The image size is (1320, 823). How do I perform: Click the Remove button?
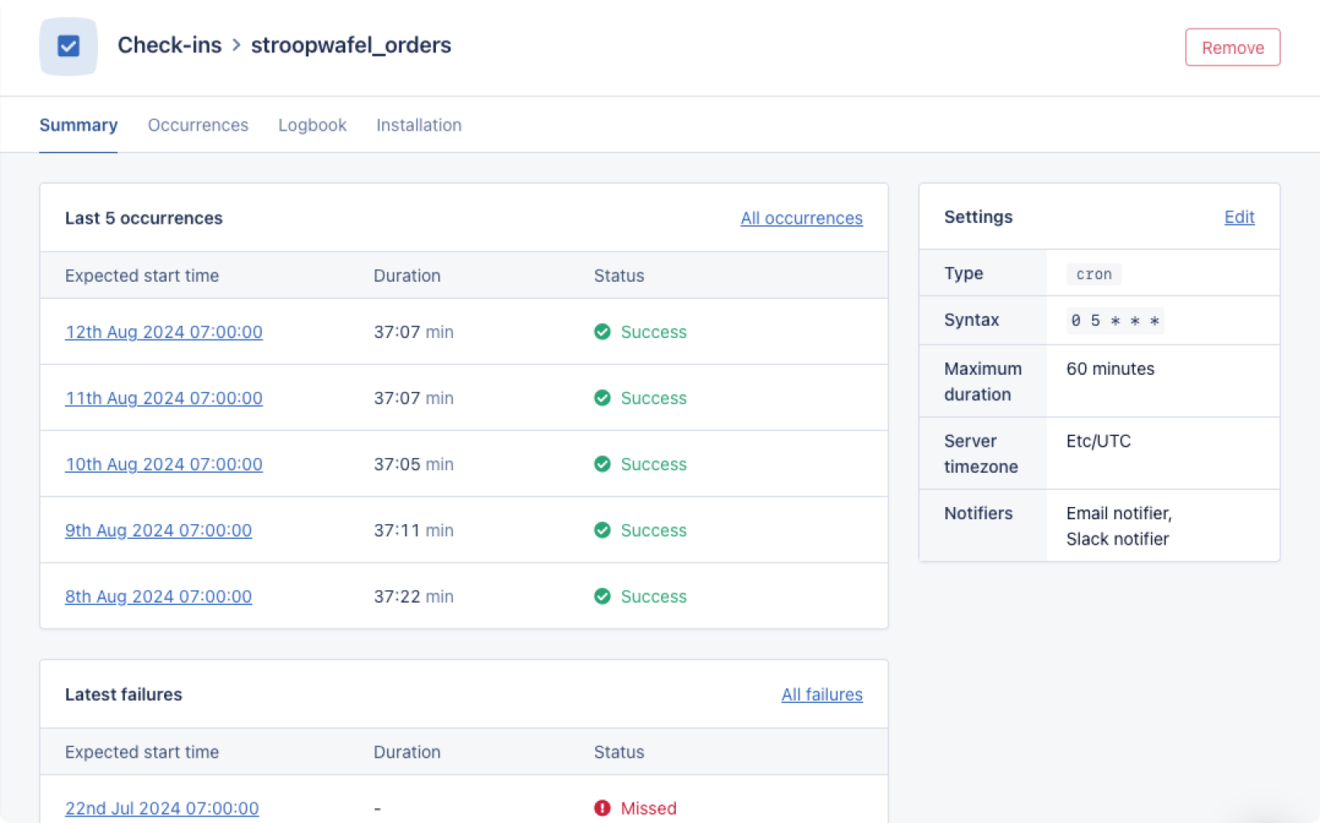pyautogui.click(x=1233, y=47)
